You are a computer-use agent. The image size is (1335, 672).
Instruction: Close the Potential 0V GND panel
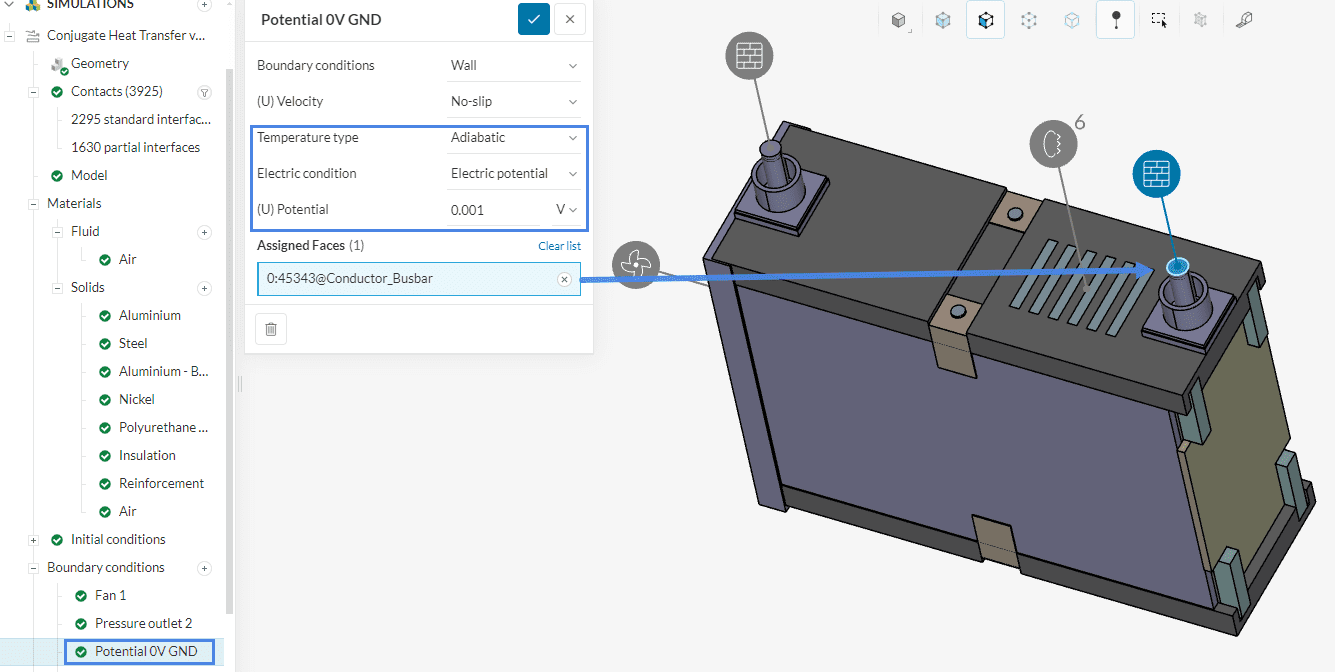click(x=570, y=19)
